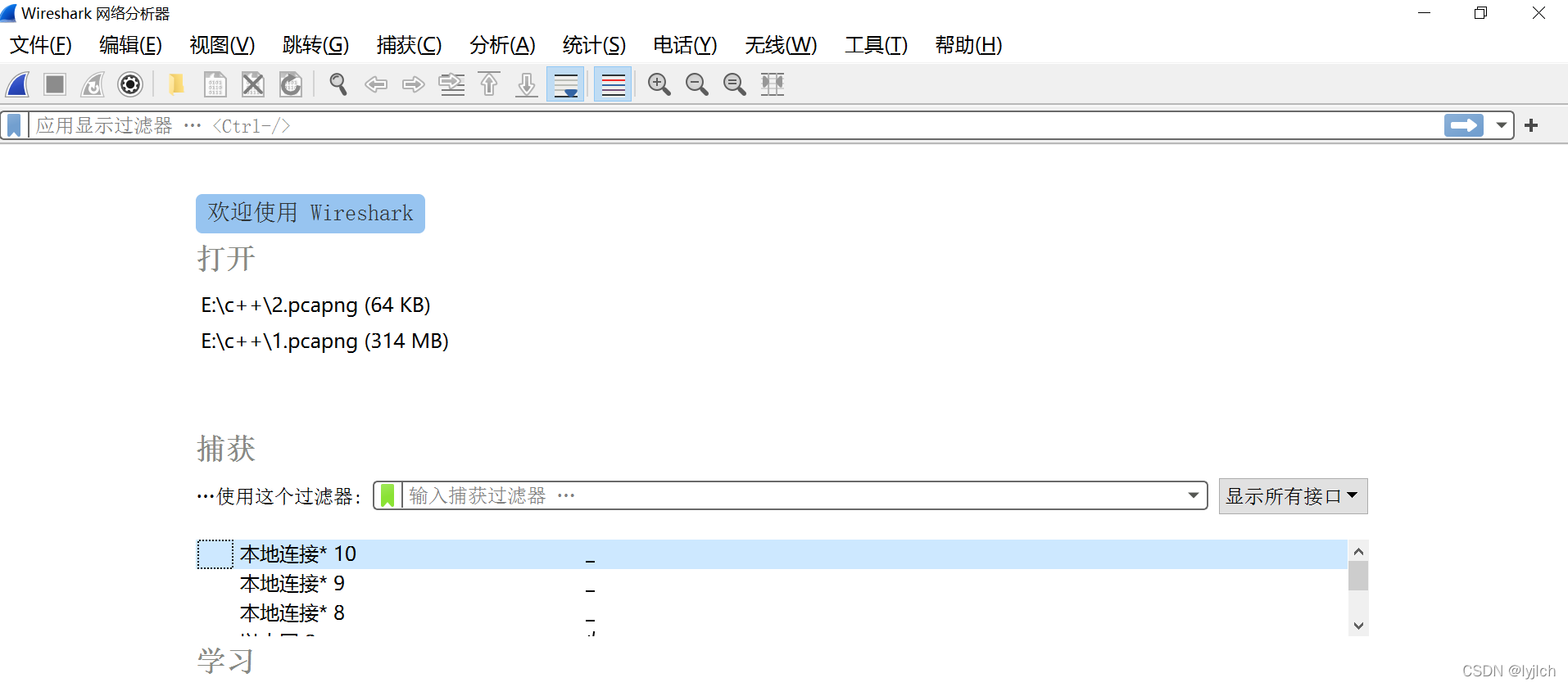
Task: Open recent file E:\c++\2.pcapng
Action: pos(315,305)
